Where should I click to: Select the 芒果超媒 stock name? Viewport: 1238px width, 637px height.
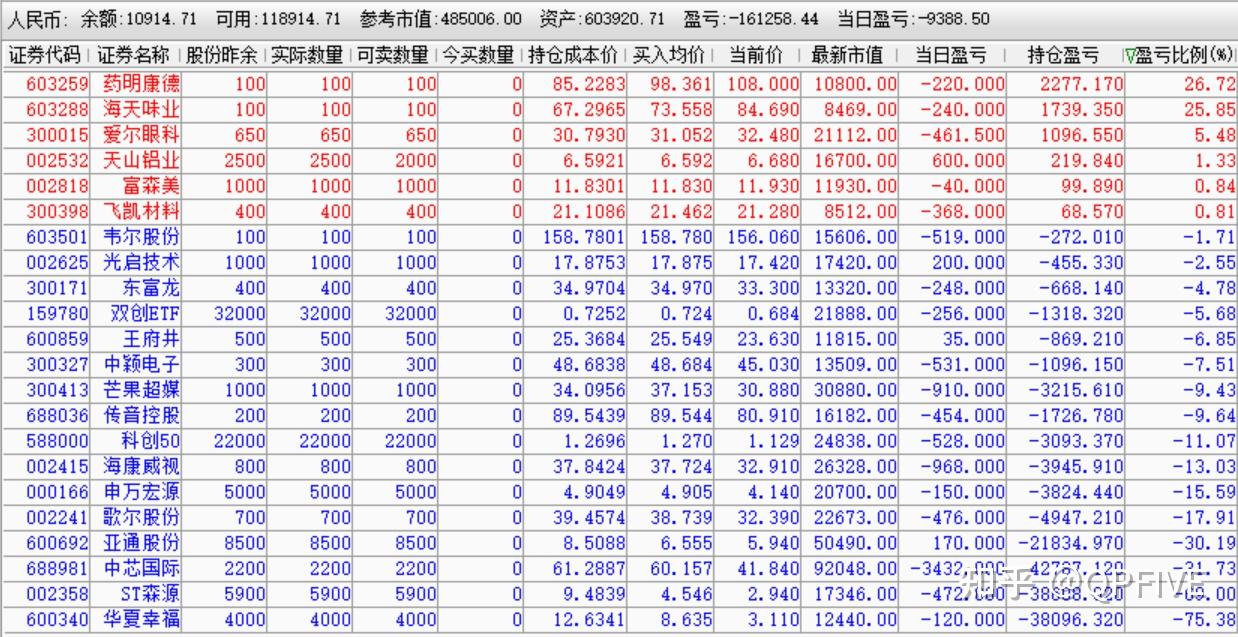(x=141, y=390)
